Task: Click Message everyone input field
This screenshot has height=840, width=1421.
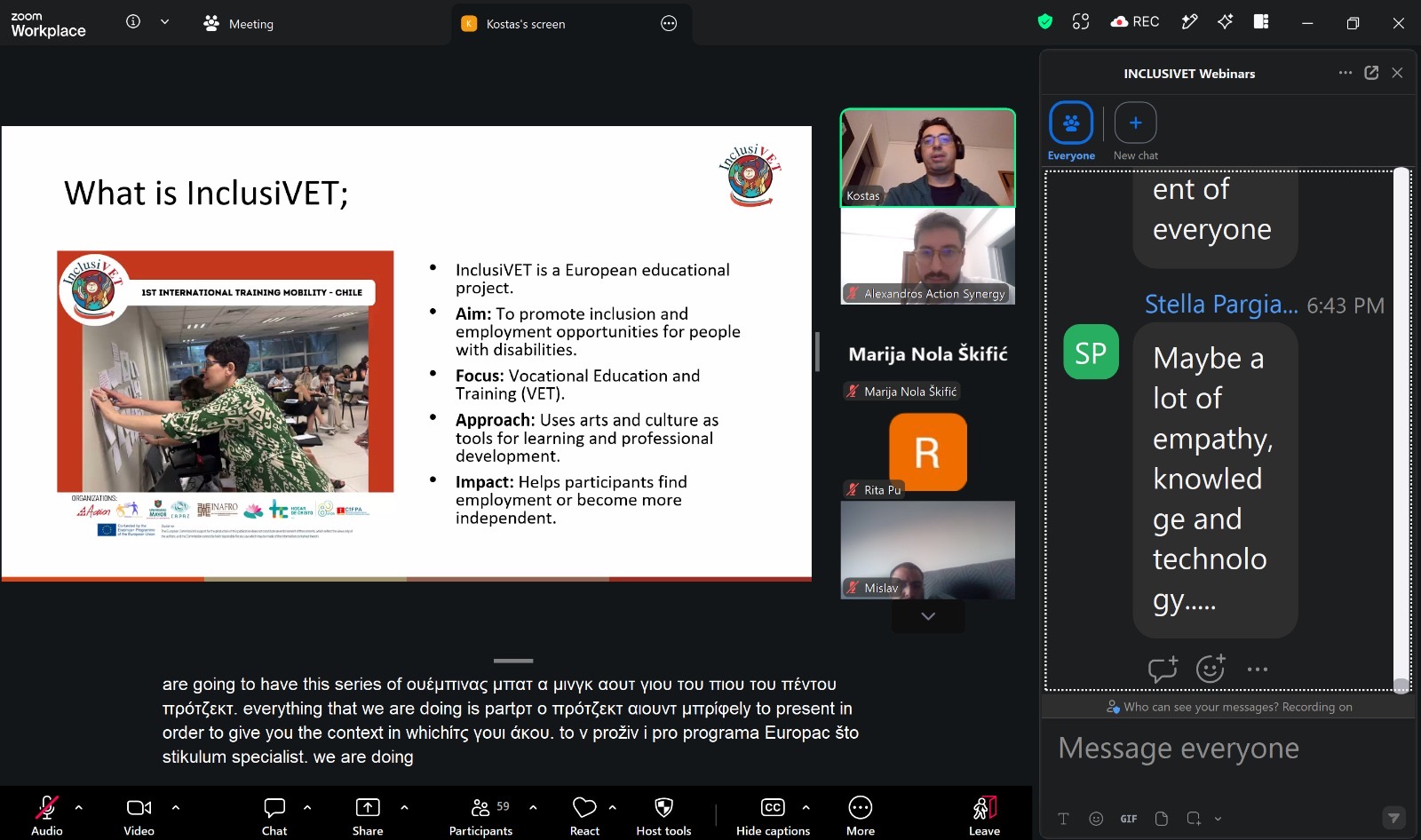Action: click(1228, 749)
